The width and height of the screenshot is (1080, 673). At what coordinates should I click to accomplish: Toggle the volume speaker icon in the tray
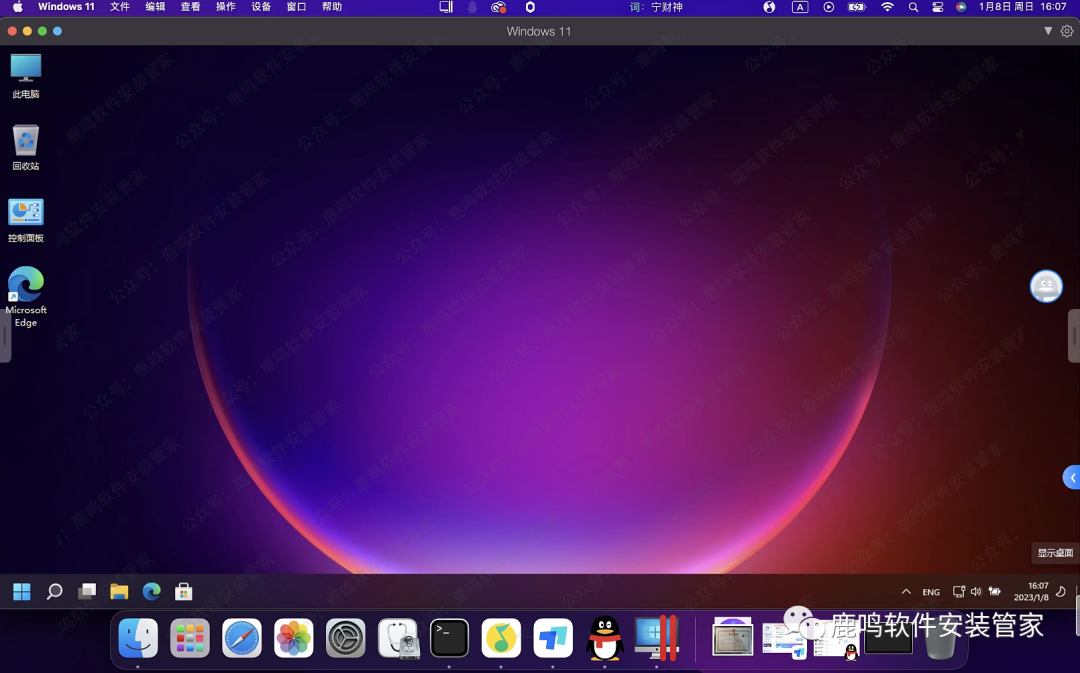976,592
